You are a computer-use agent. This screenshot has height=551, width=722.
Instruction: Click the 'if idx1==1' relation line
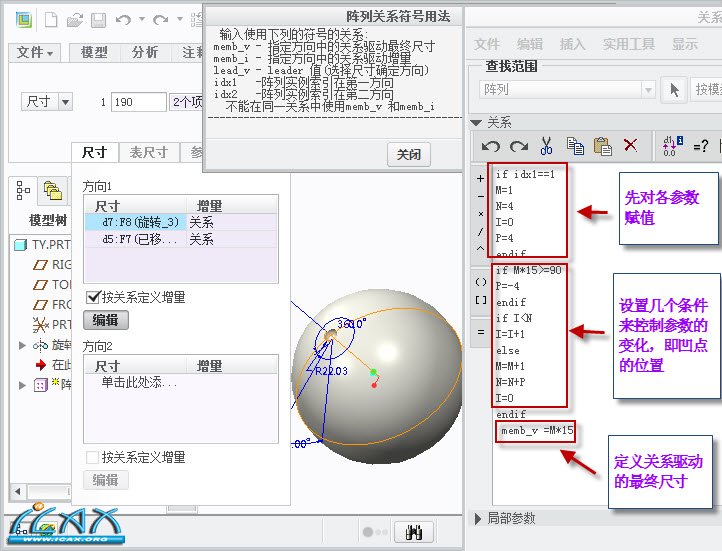(525, 174)
